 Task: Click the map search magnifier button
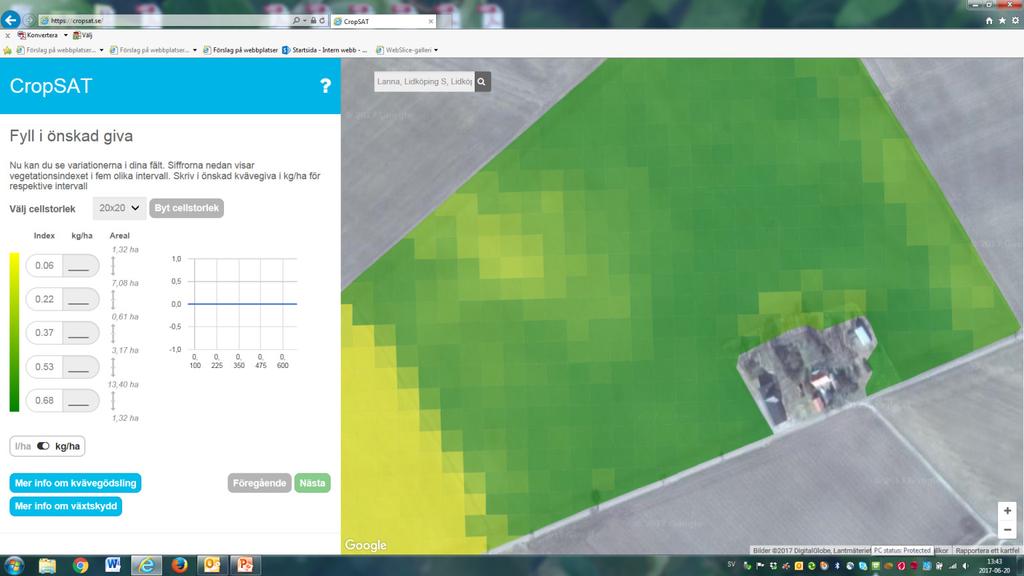click(x=482, y=82)
